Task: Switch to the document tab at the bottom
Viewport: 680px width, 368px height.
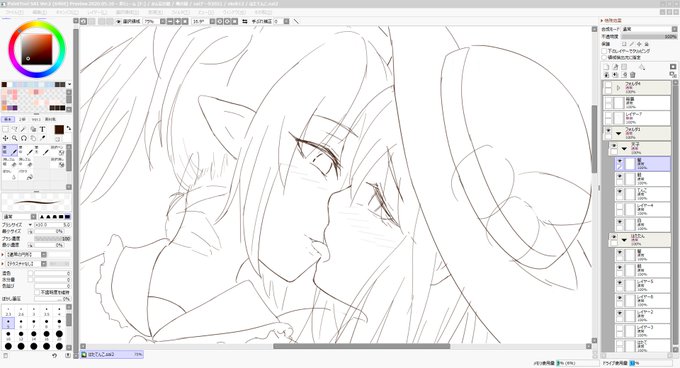Action: (x=112, y=355)
